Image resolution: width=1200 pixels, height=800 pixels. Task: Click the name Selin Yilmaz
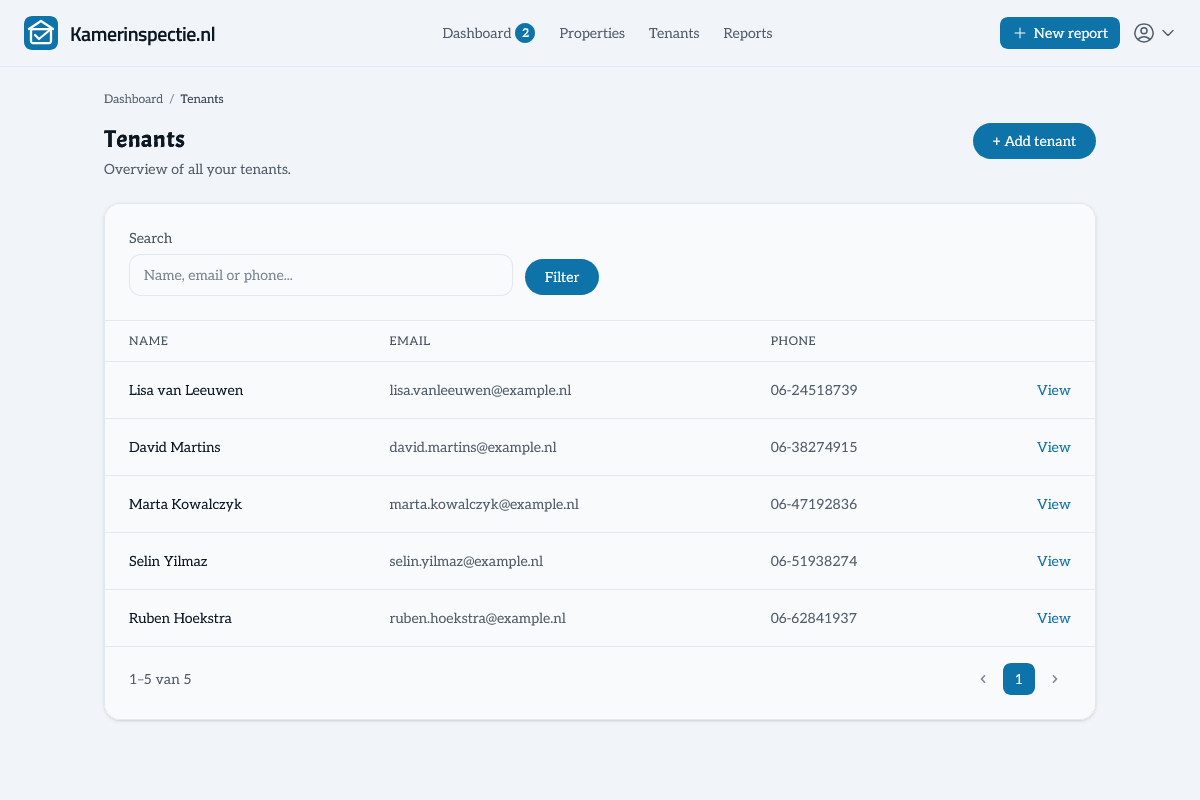[x=168, y=561]
